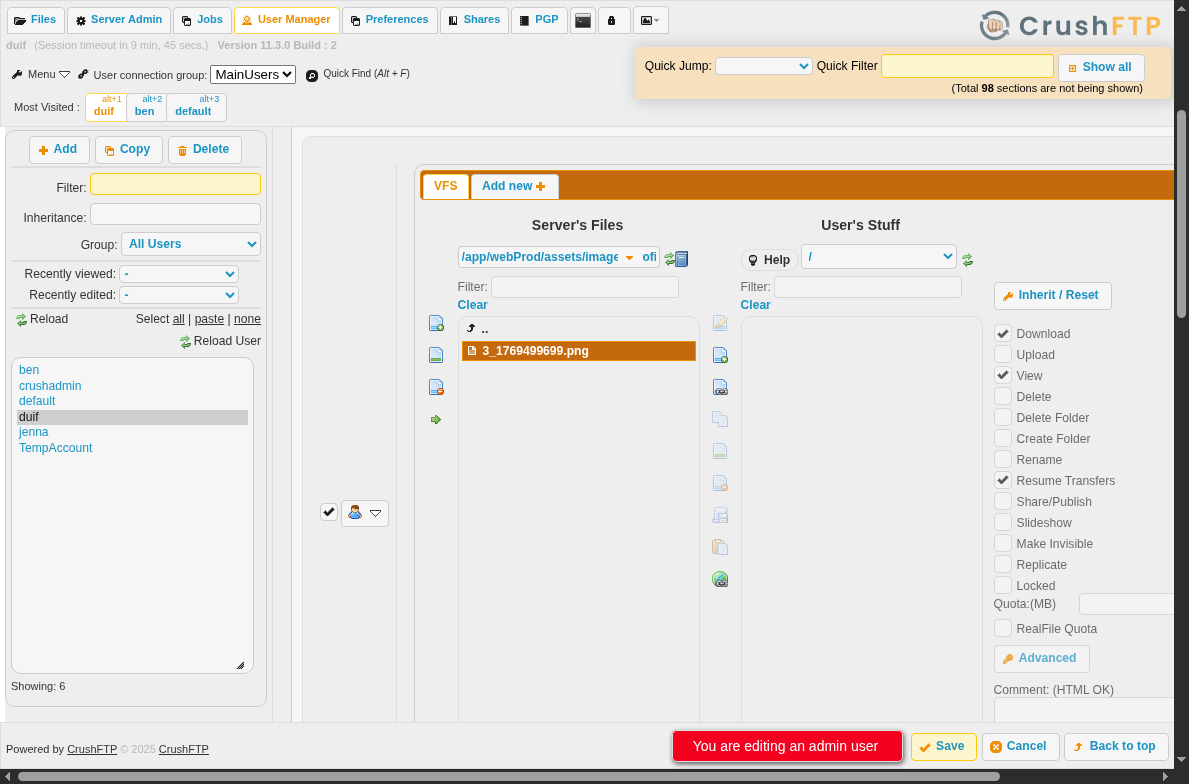Click add-file icon left of Server's Files list

435,323
